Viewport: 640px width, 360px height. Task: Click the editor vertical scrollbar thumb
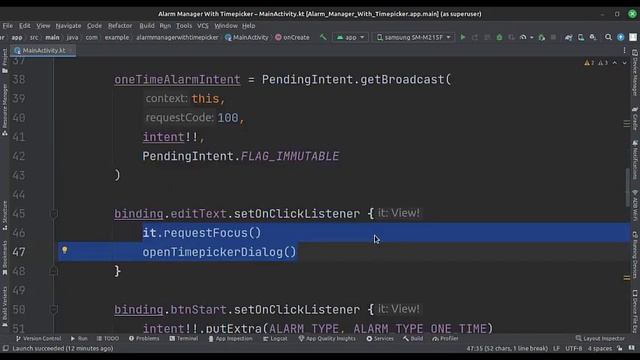click(627, 187)
